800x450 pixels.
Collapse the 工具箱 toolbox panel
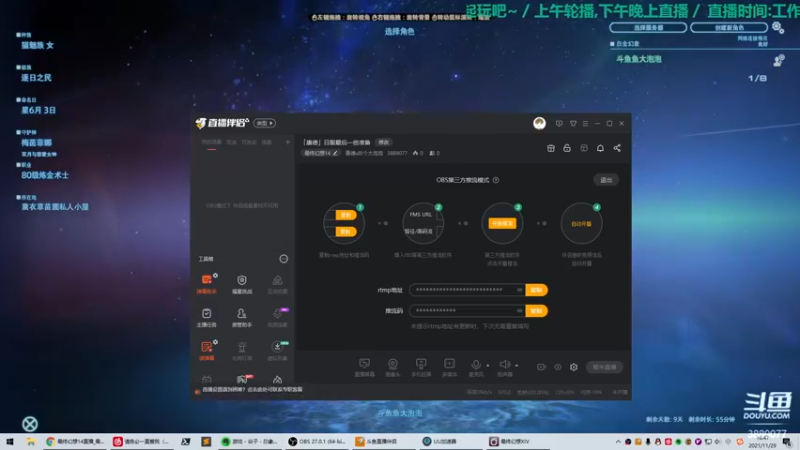284,259
